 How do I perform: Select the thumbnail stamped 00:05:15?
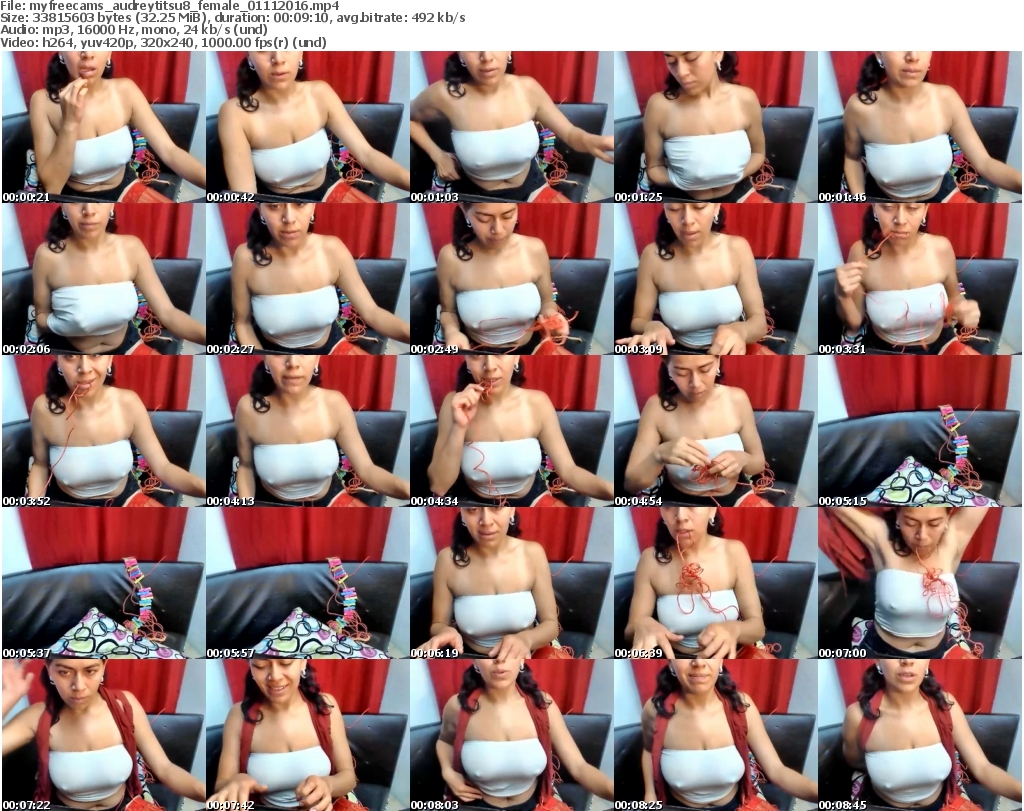[920, 431]
